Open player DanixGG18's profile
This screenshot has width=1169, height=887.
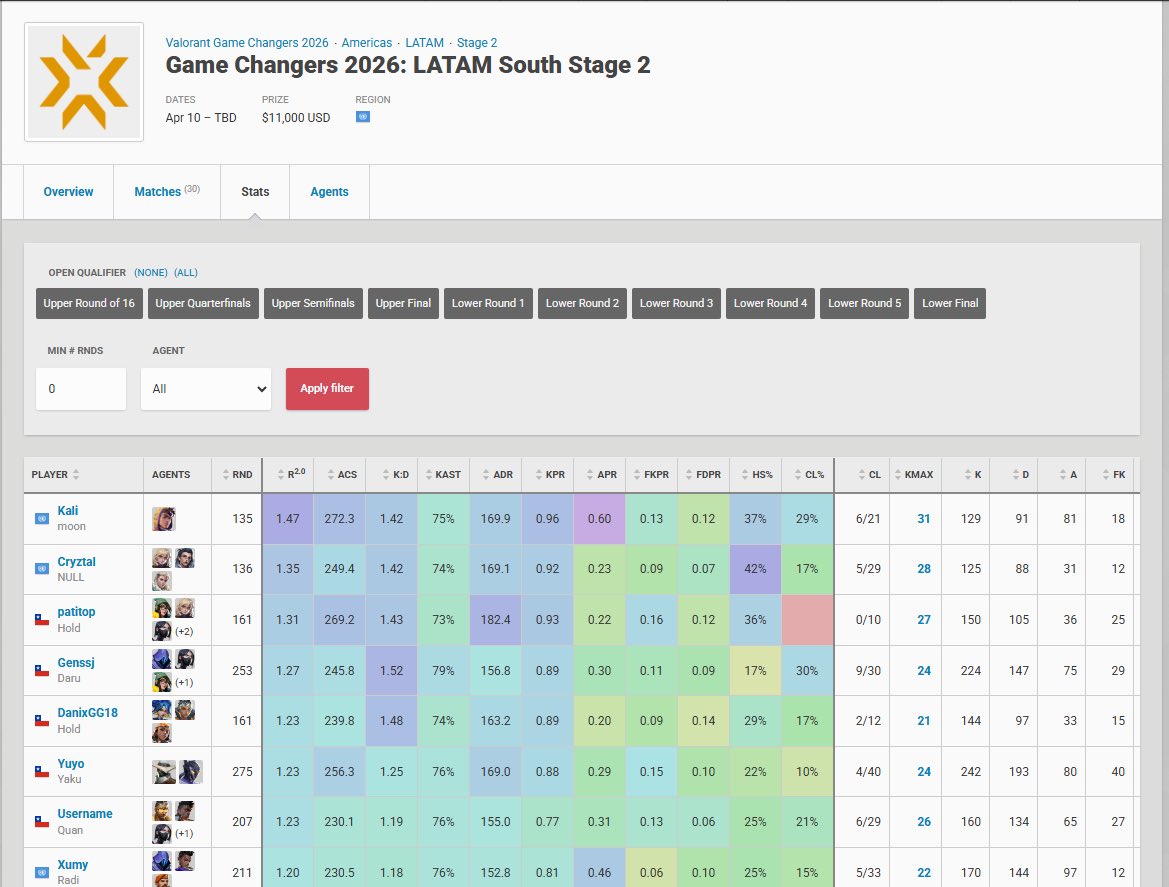87,713
